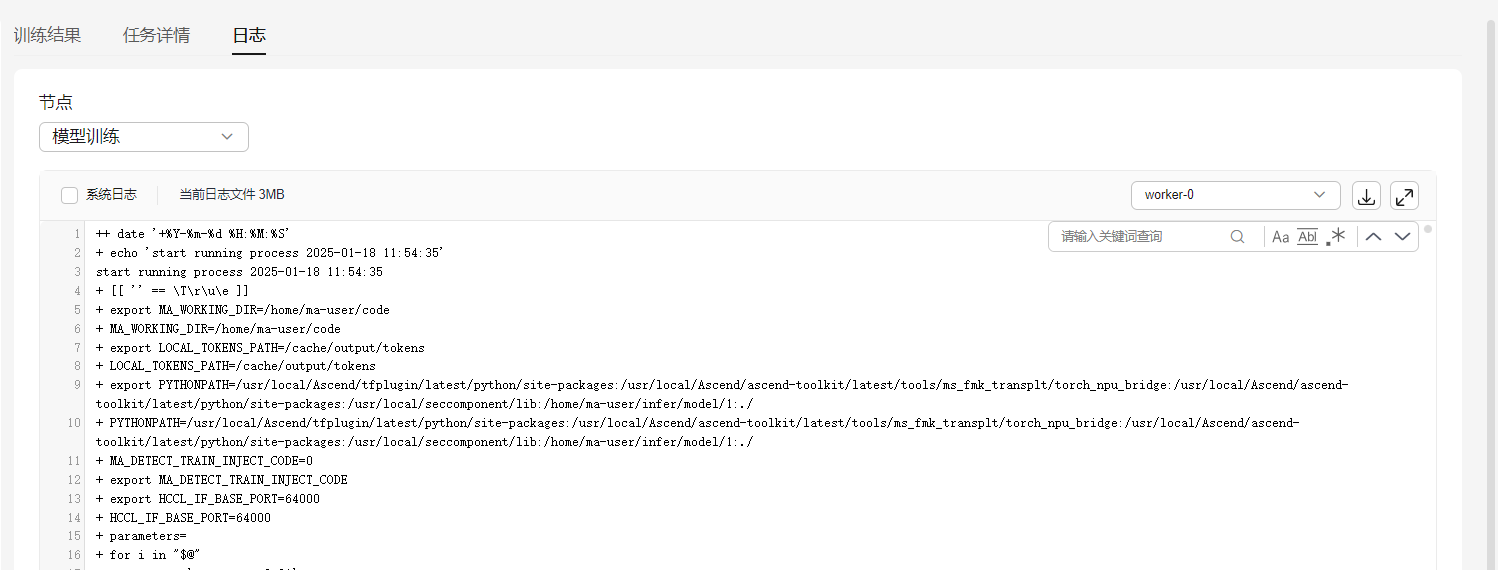
Task: Toggle regular expression search icon
Action: [1336, 237]
